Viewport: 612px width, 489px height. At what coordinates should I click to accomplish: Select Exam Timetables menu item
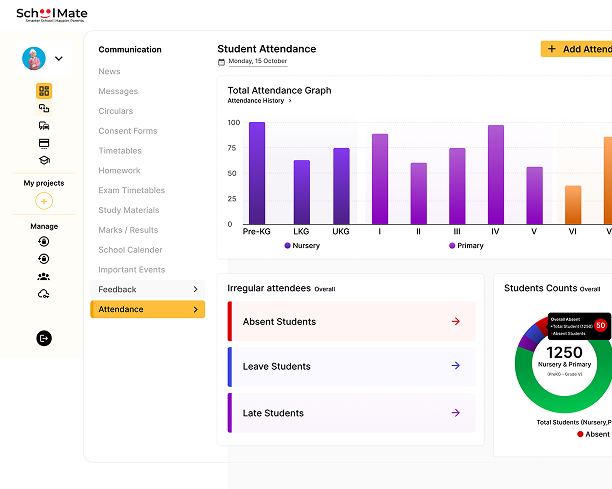(x=131, y=190)
